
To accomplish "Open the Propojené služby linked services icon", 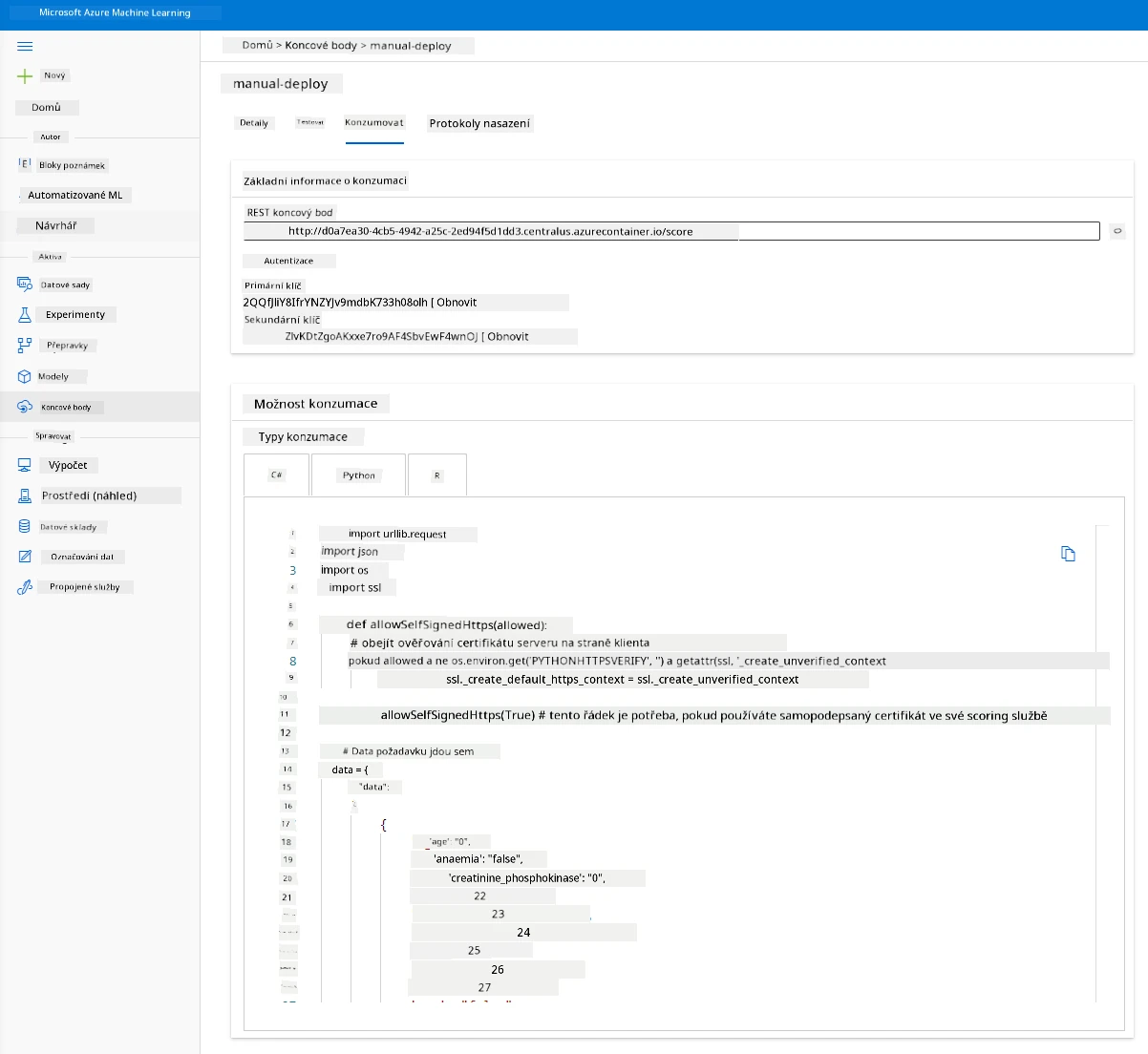I will [x=25, y=587].
